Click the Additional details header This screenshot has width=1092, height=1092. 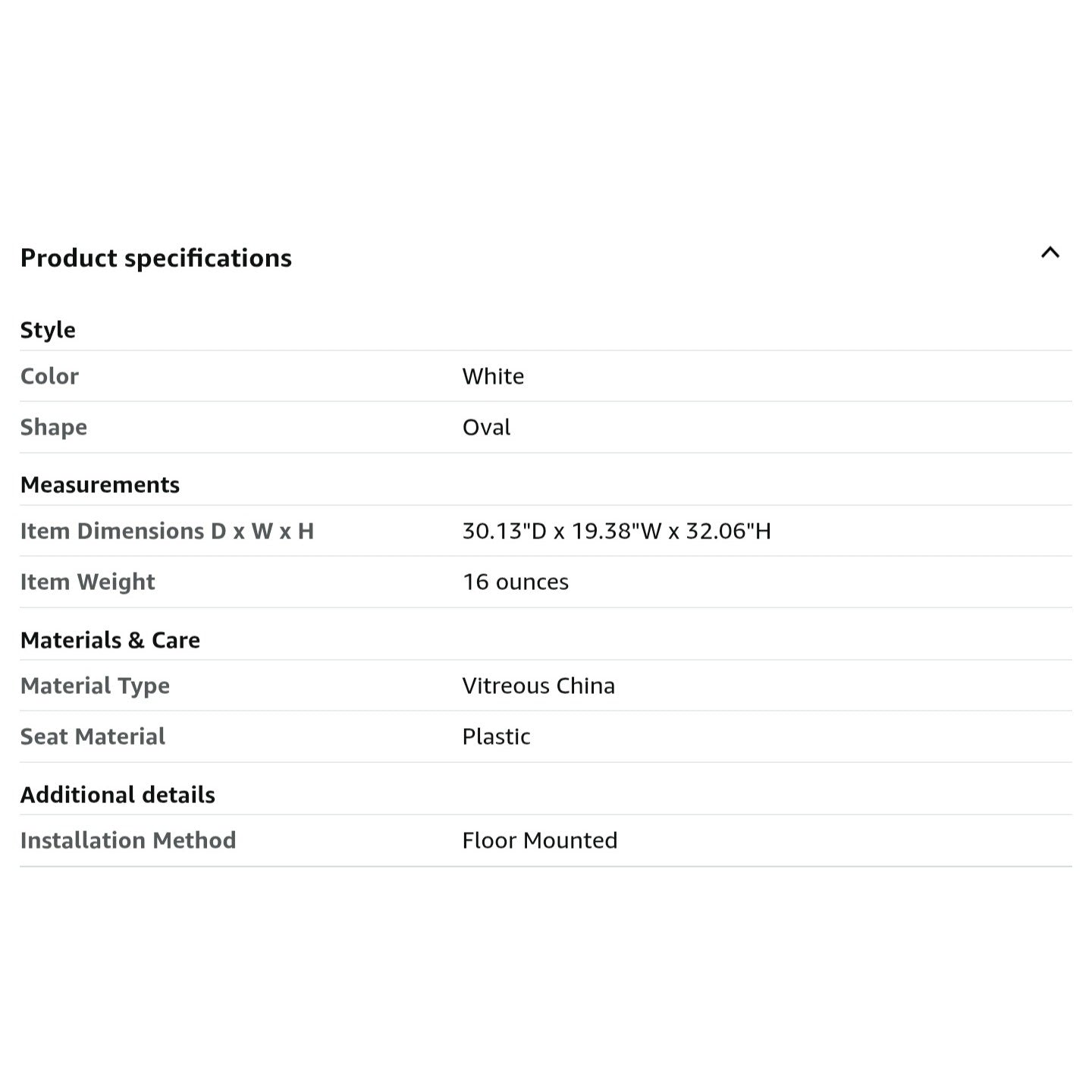pyautogui.click(x=118, y=795)
